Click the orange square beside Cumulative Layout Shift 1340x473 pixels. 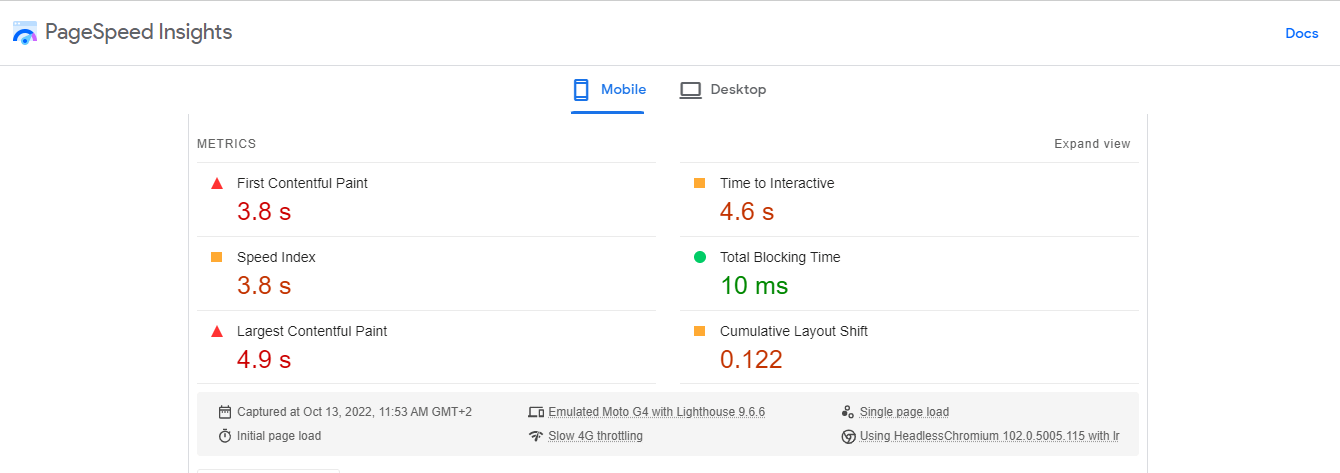point(699,331)
